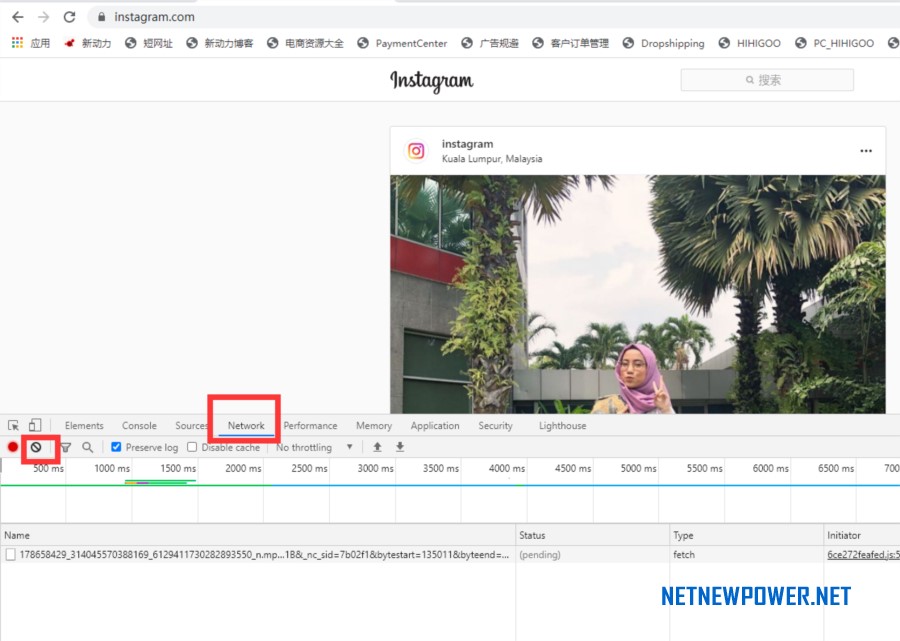
Task: Click the fetch type cell
Action: [x=684, y=554]
